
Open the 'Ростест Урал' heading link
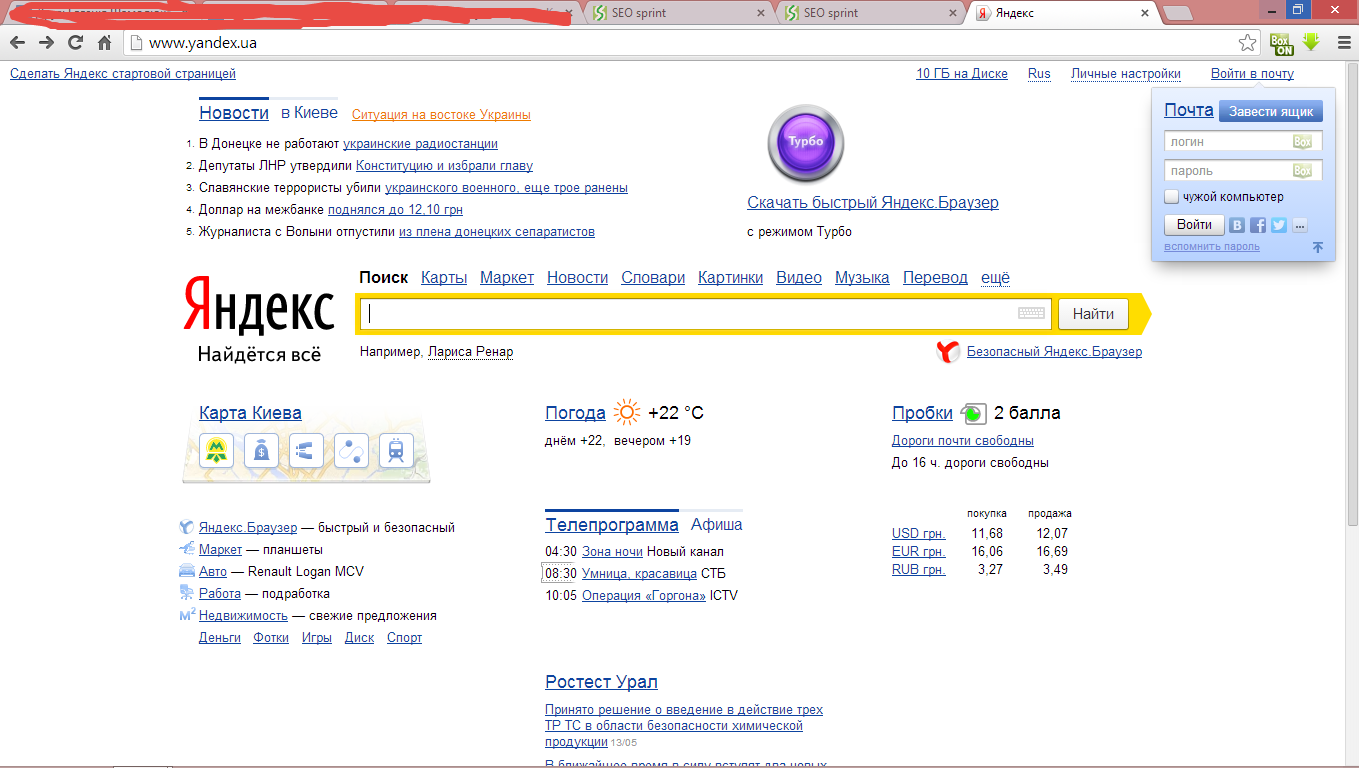click(601, 682)
